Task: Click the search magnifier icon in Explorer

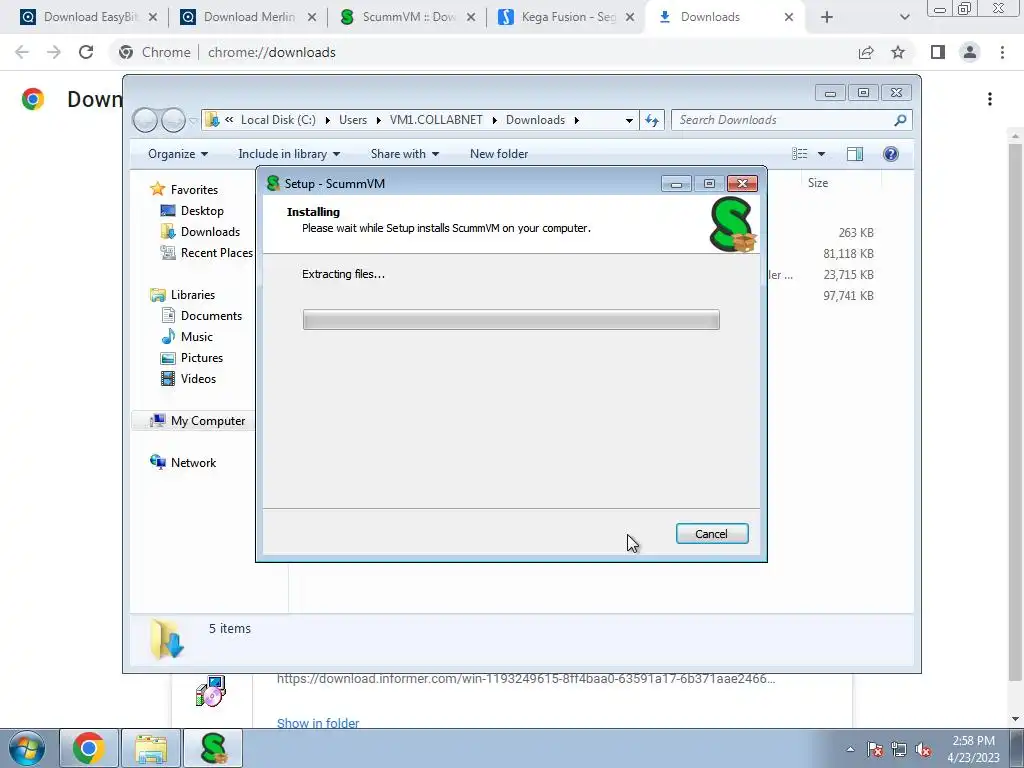Action: point(900,120)
